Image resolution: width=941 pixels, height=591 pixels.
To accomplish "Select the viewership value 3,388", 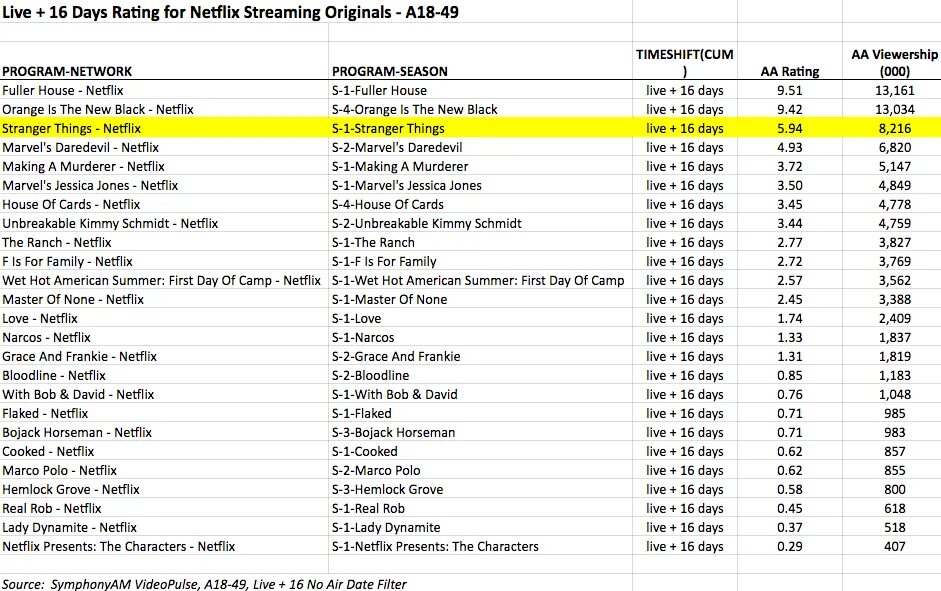I will tap(894, 299).
